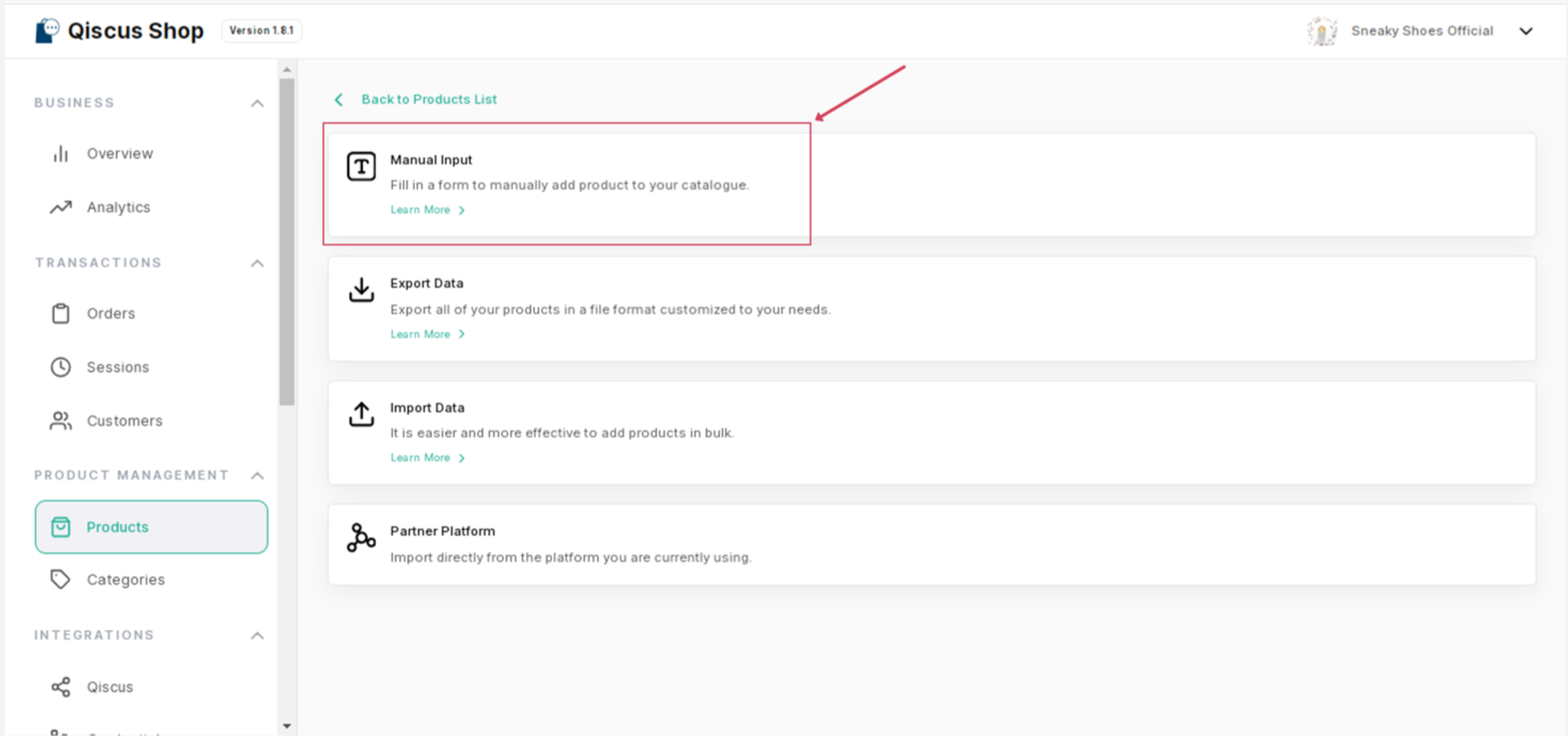Open the account dropdown arrow

(x=1526, y=31)
